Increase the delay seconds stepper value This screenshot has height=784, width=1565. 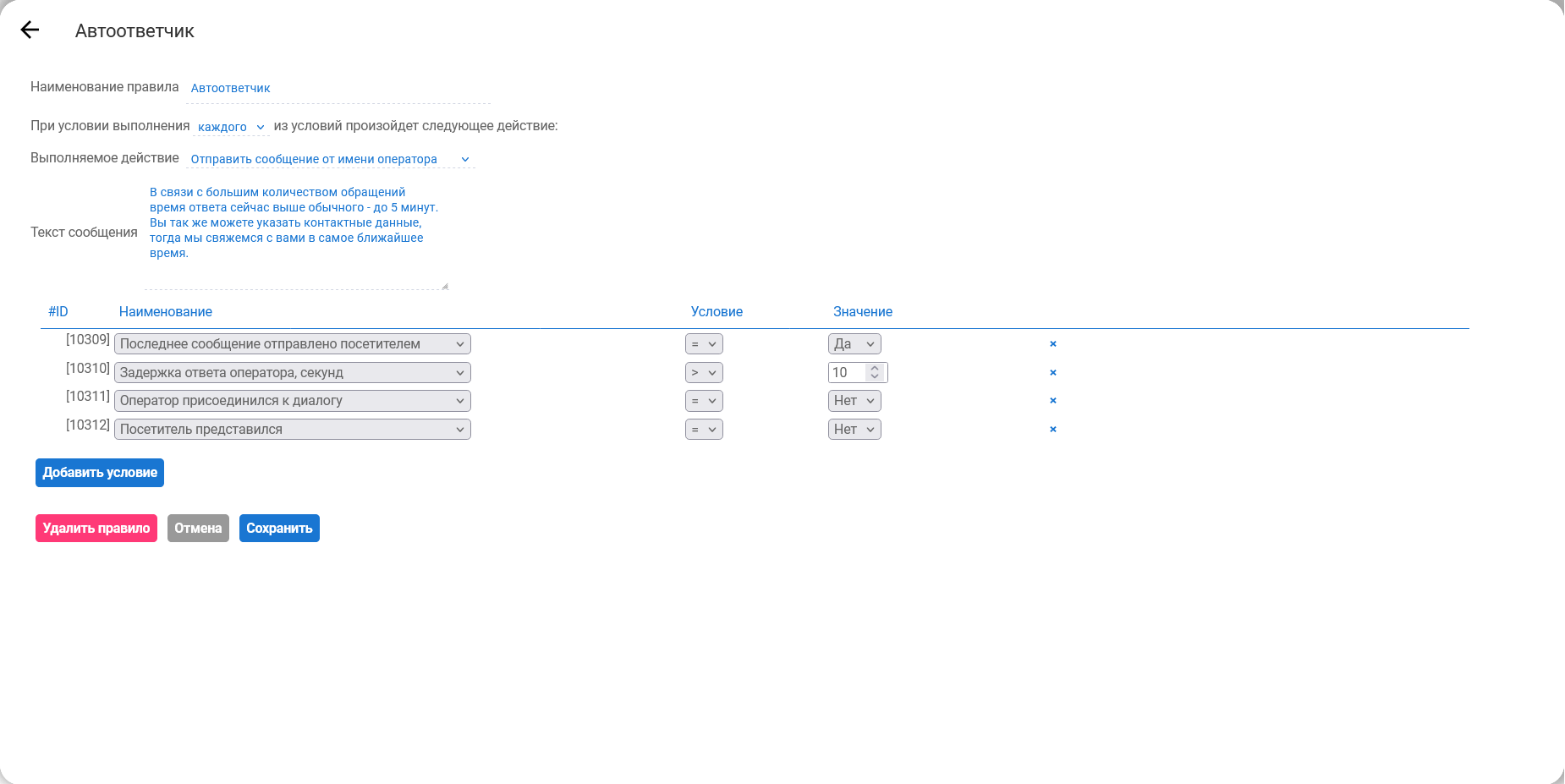pos(876,368)
